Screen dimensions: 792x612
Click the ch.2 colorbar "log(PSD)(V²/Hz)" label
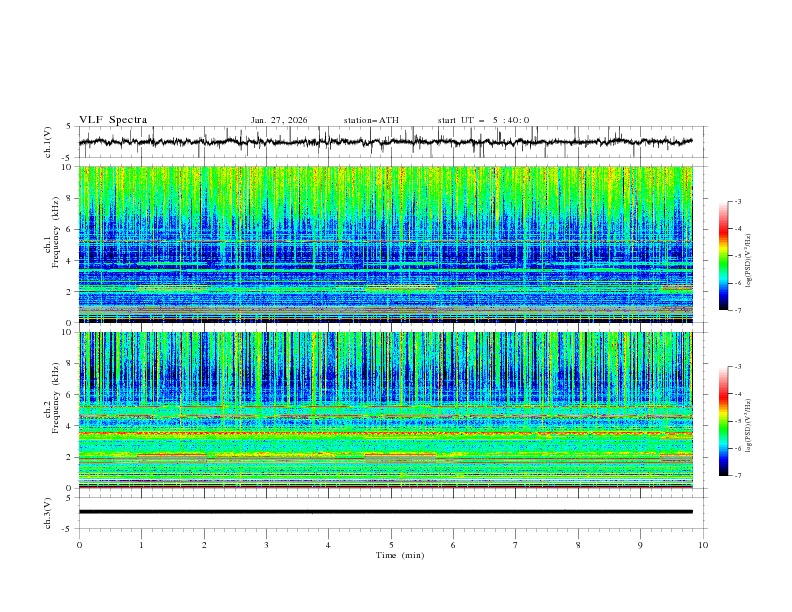coord(749,426)
